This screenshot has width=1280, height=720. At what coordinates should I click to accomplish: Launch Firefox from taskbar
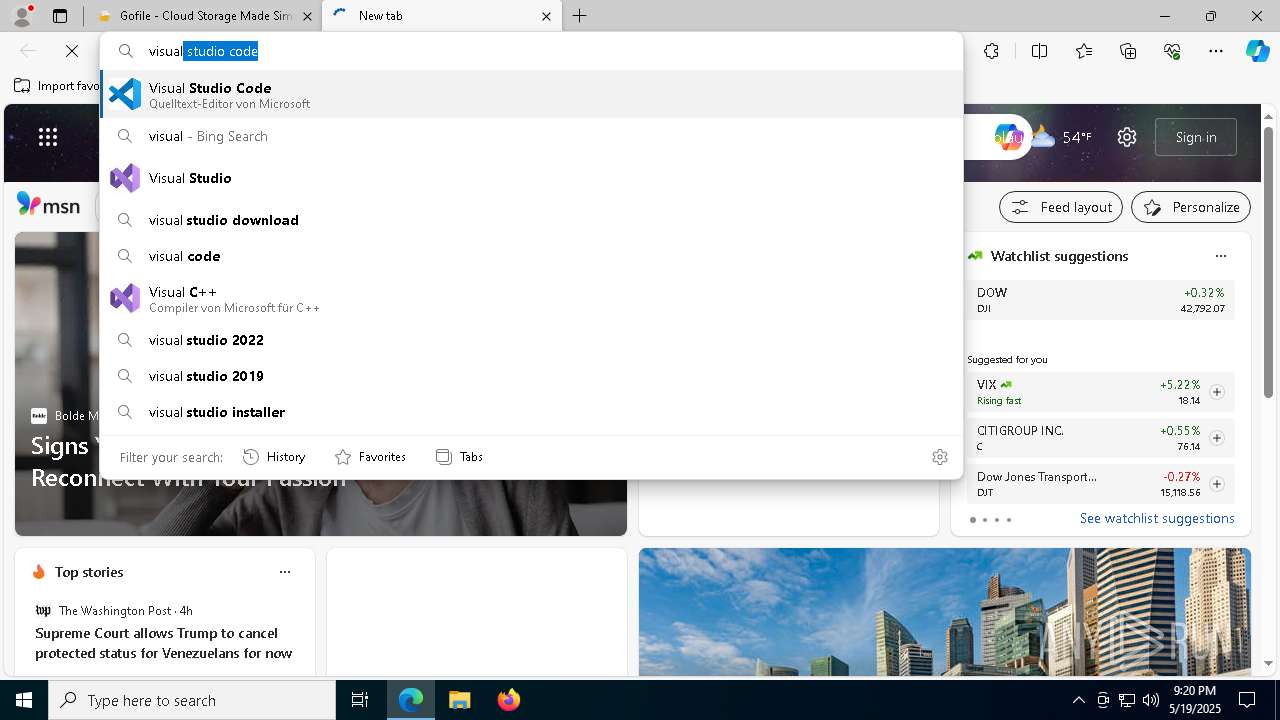pos(508,700)
